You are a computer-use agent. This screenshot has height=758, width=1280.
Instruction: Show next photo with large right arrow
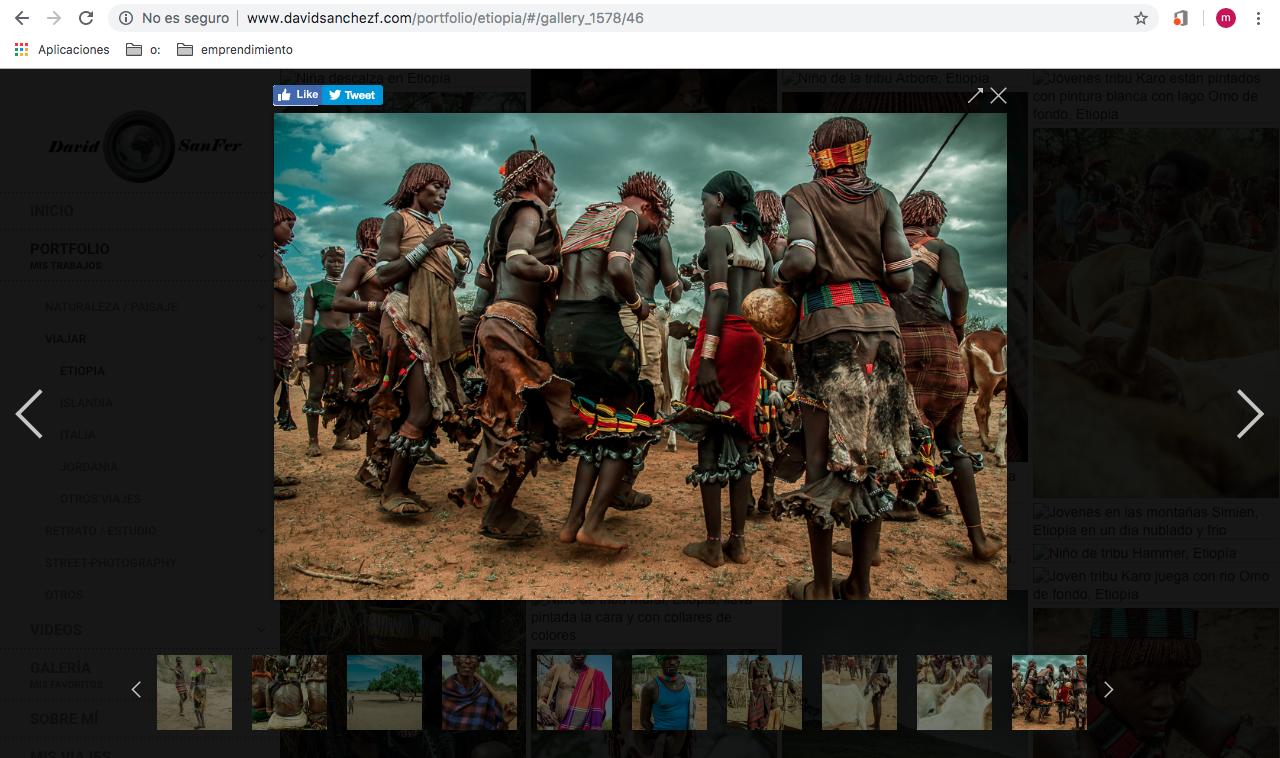tap(1250, 414)
